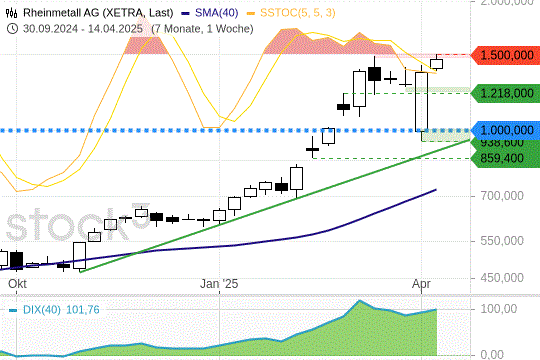Select the Rheinmetall AG (XETRA, Last) title

click(98, 13)
